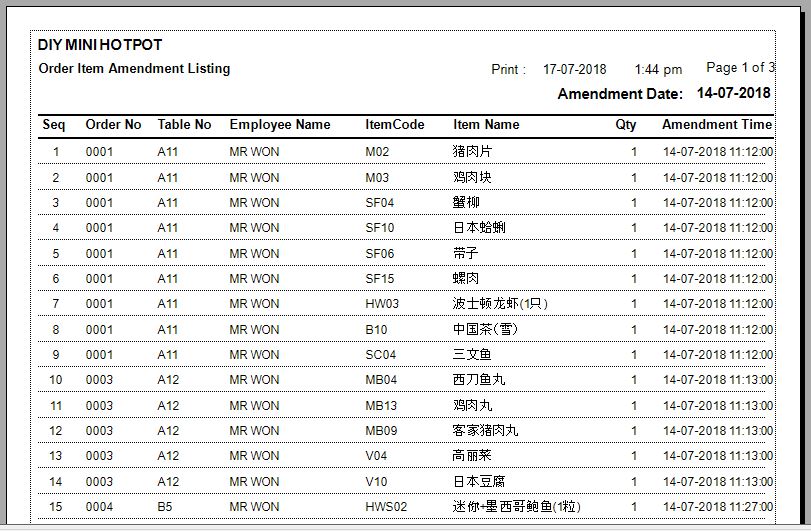
Task: Click item name 鸡肉丸
Action: (473, 405)
